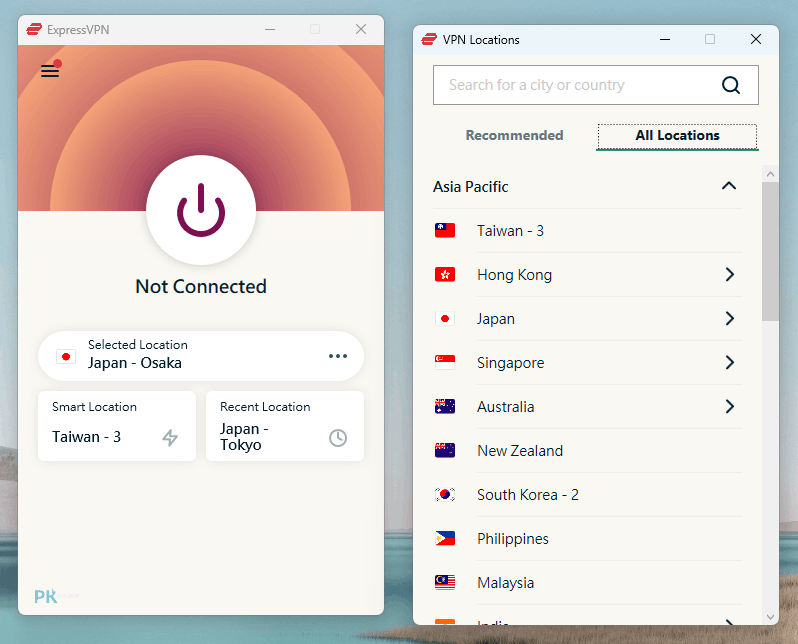Click the South Korea flag icon
798x644 pixels.
[x=445, y=494]
